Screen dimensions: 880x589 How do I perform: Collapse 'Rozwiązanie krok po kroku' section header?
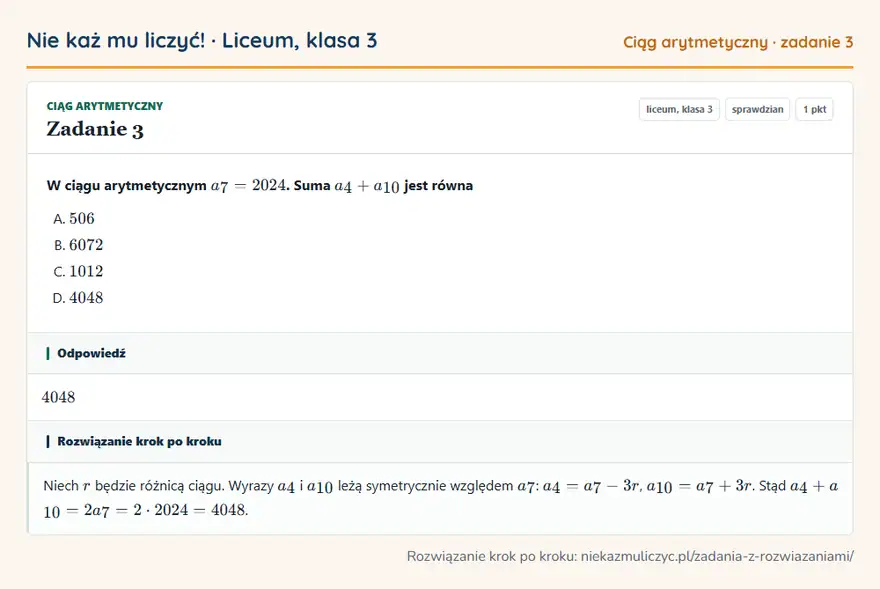440,441
